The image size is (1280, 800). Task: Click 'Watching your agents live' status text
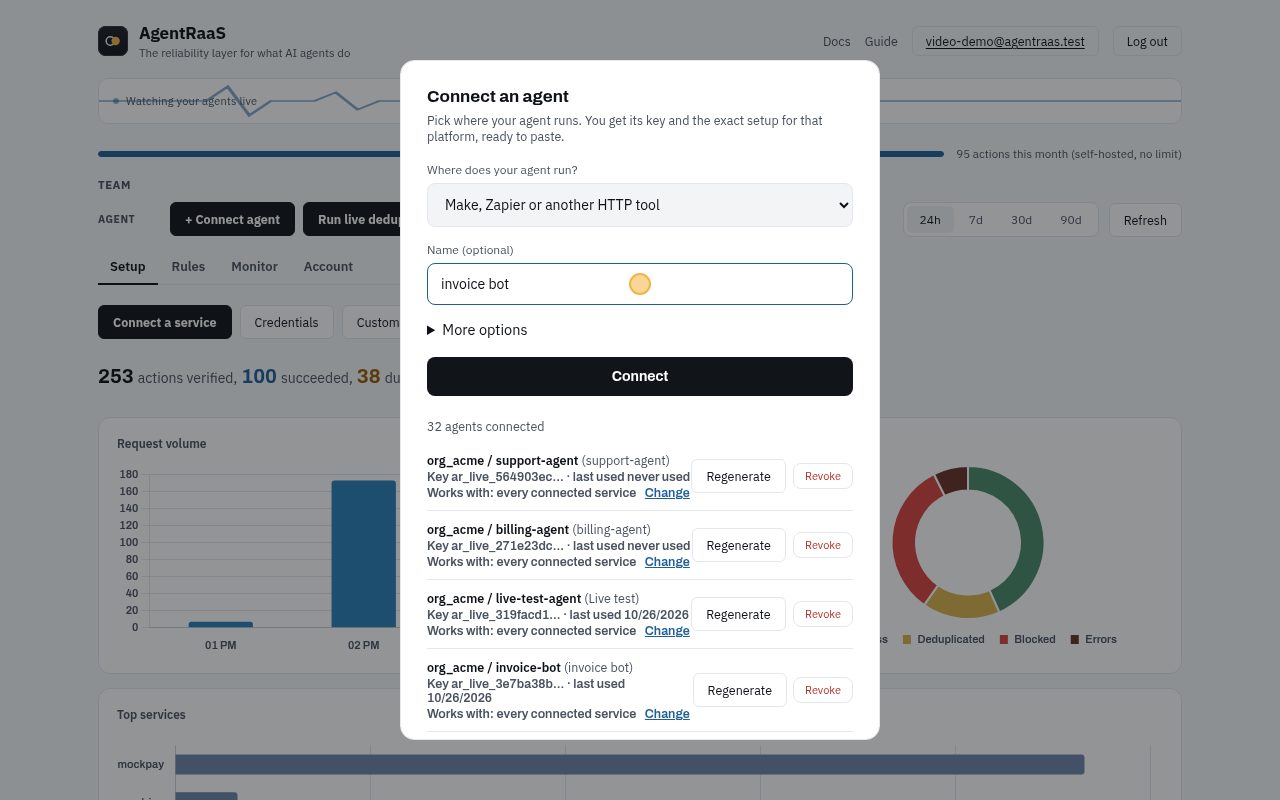tap(191, 101)
